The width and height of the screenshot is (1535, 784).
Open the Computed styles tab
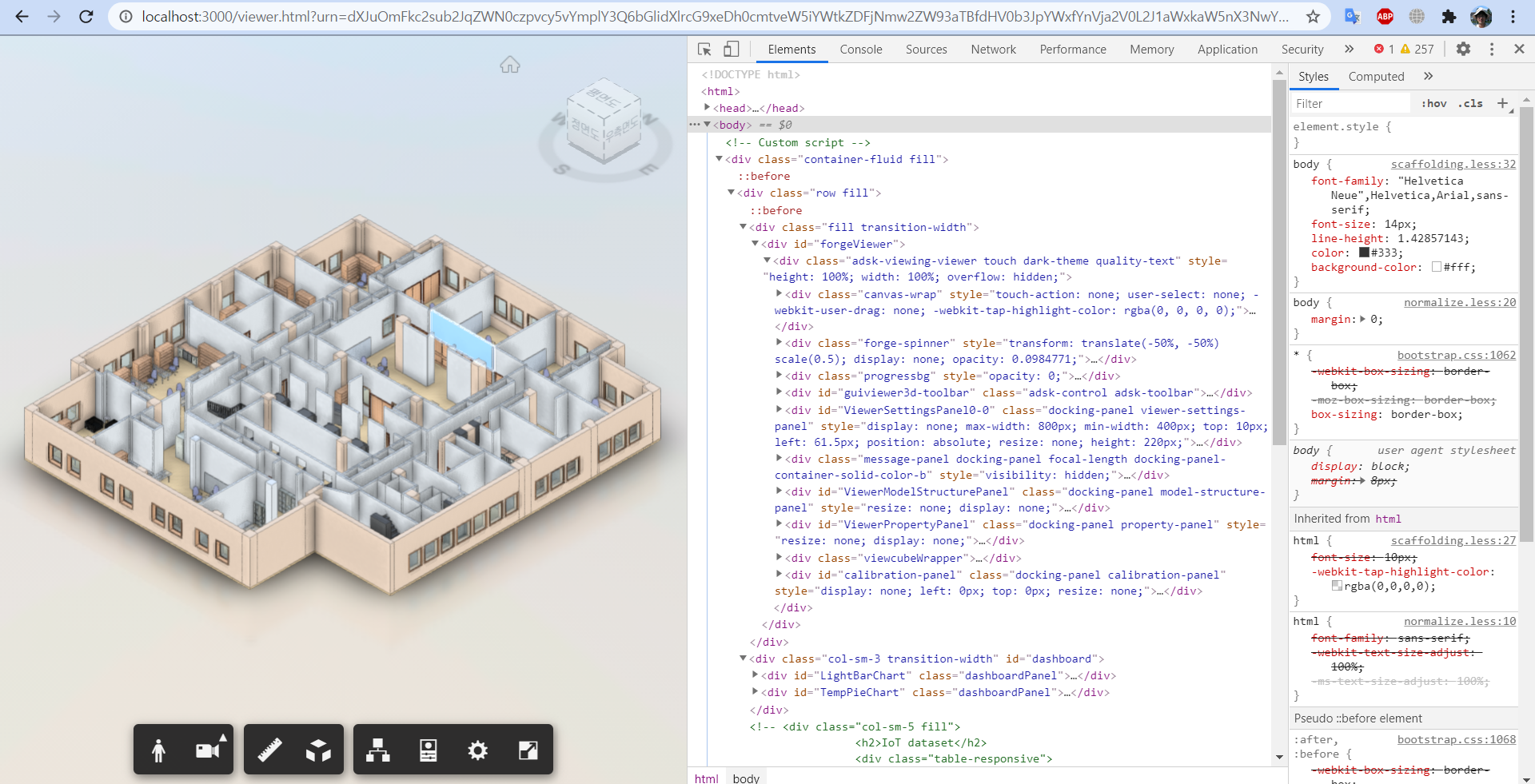(1376, 76)
